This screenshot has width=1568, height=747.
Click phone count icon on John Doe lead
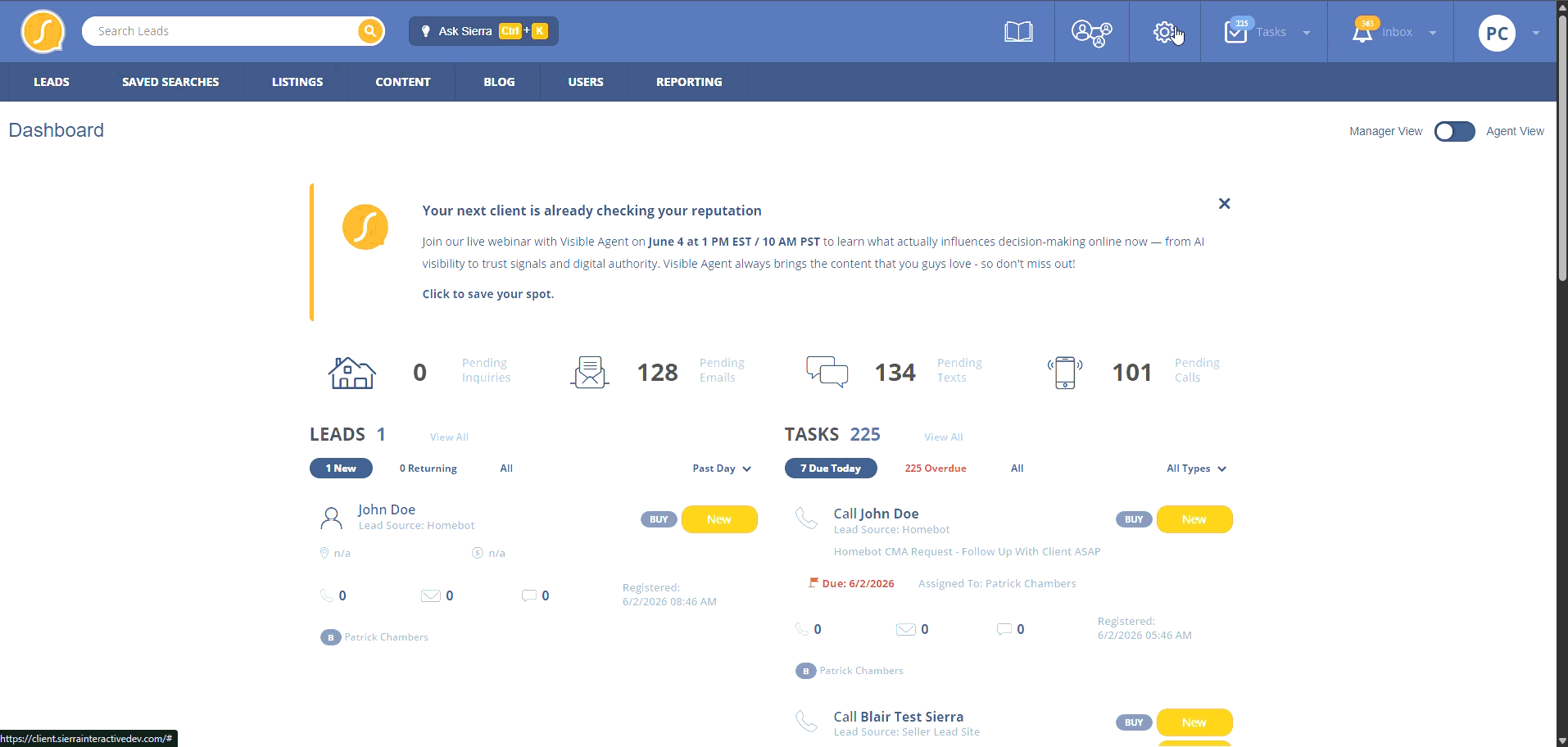pos(327,595)
